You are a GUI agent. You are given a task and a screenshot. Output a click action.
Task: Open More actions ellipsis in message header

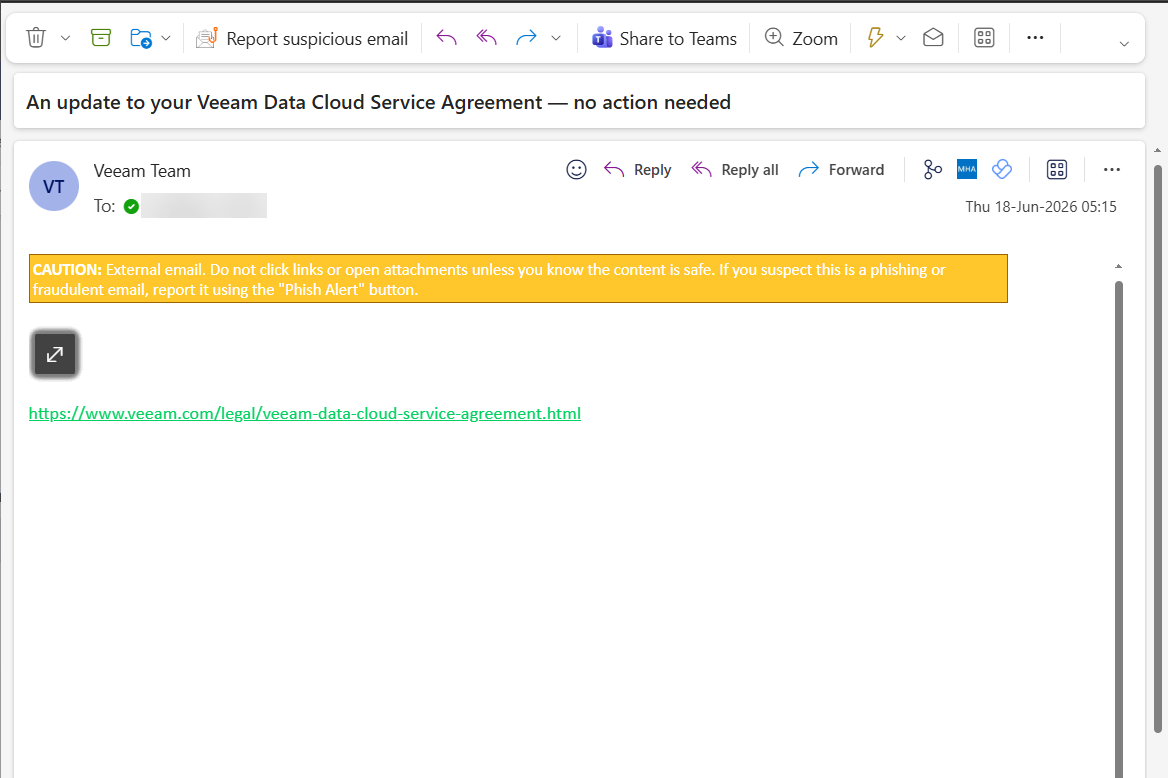[1111, 170]
